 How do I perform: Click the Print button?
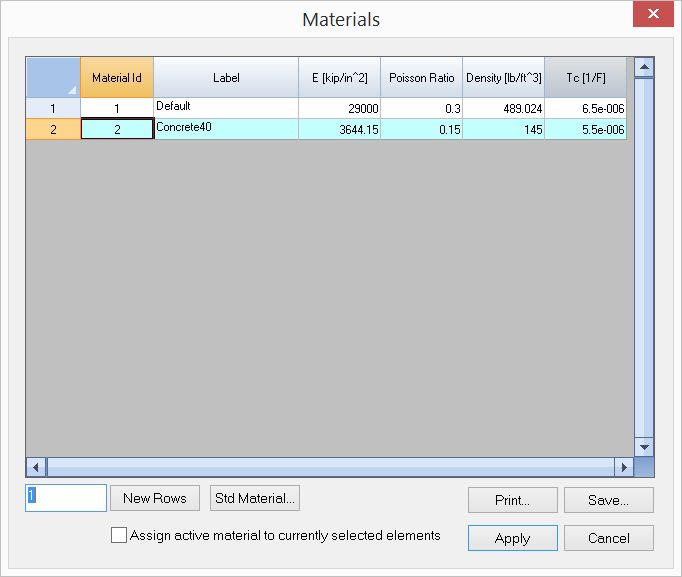(x=513, y=500)
